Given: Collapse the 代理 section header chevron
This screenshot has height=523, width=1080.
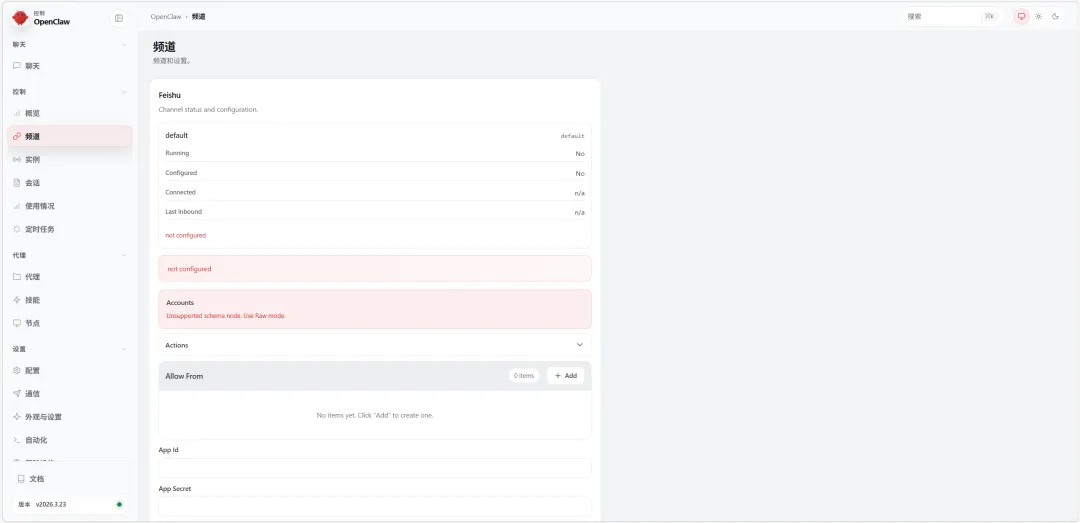Looking at the screenshot, I should 124,256.
